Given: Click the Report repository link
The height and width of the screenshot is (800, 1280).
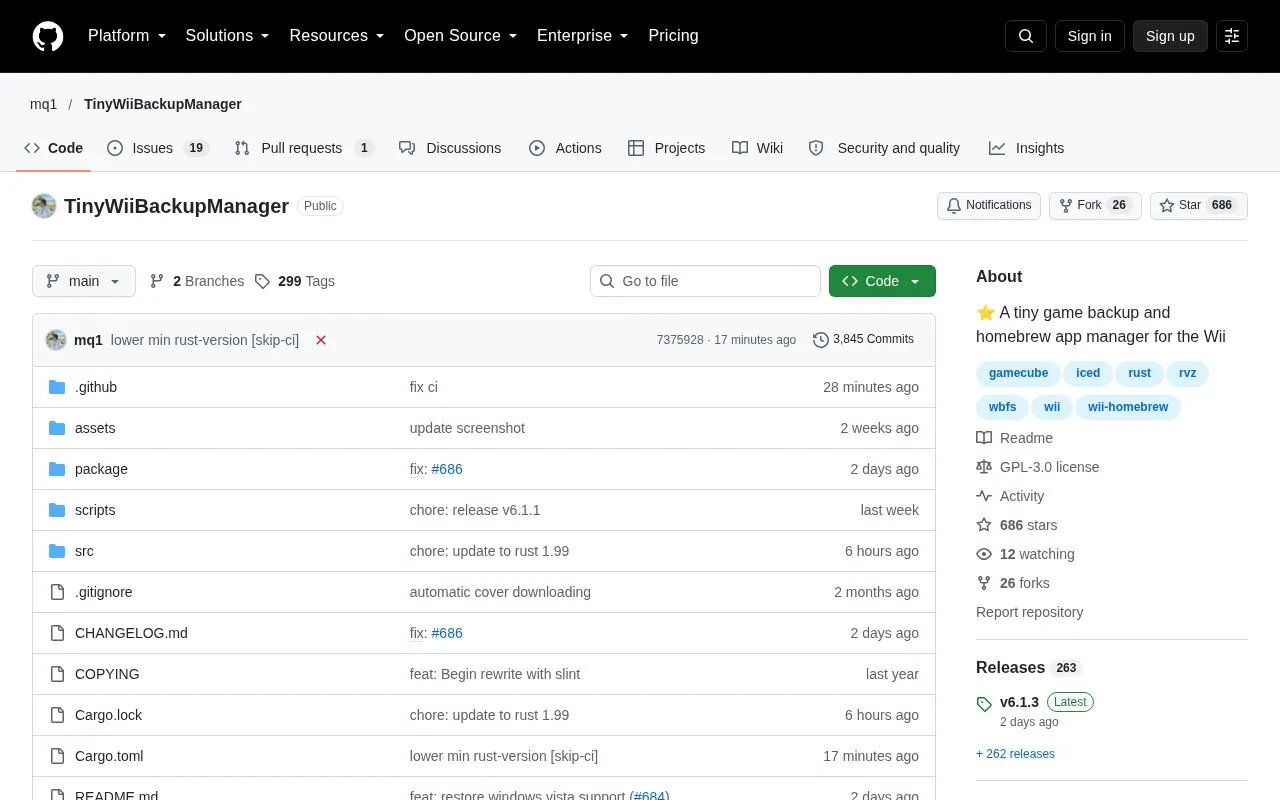Looking at the screenshot, I should [x=1030, y=612].
